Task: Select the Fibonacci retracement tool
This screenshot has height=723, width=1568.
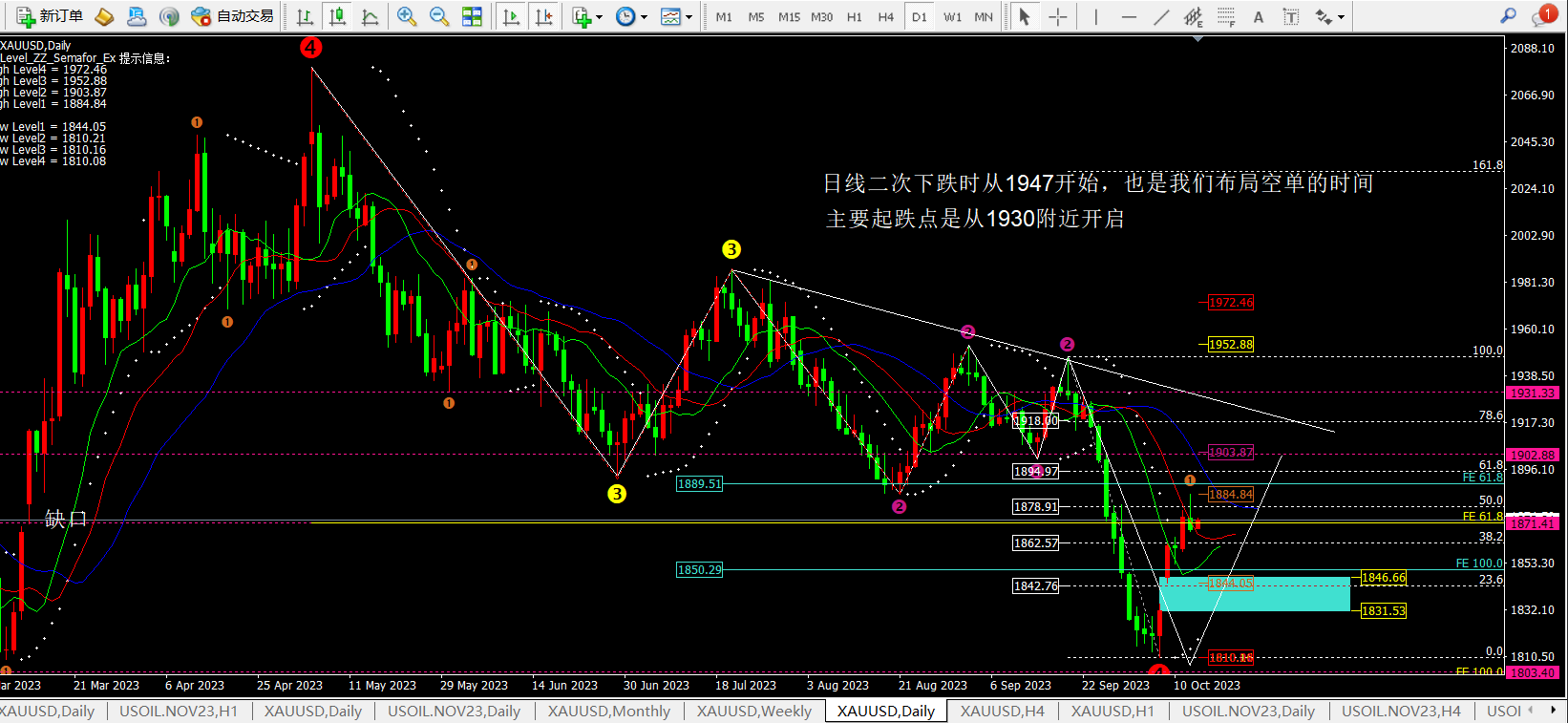Action: coord(1226,16)
